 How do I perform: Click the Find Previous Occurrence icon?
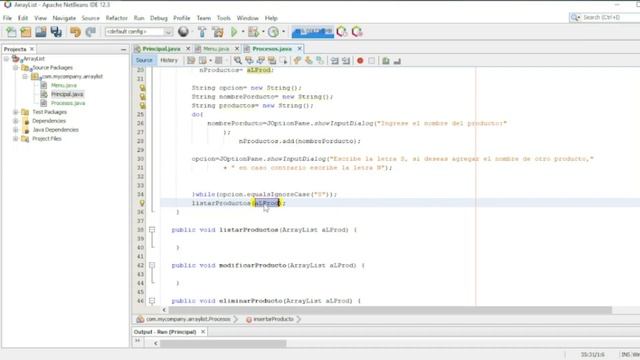coord(249,61)
